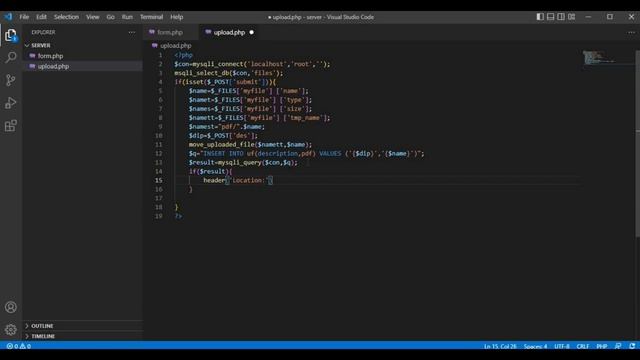Select the UTF-8 encoding indicator
The width and height of the screenshot is (640, 360).
coord(562,346)
